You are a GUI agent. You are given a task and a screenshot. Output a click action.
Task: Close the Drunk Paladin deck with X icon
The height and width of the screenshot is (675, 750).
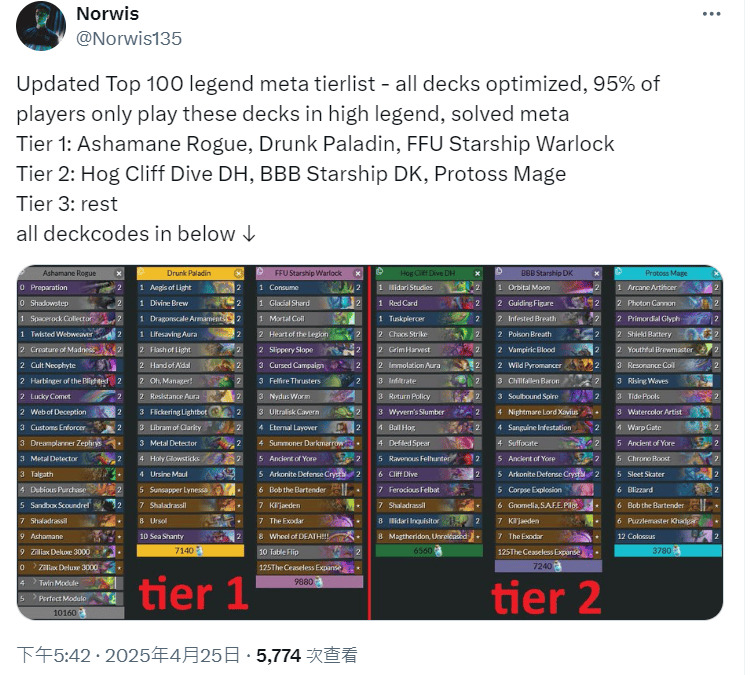point(238,273)
